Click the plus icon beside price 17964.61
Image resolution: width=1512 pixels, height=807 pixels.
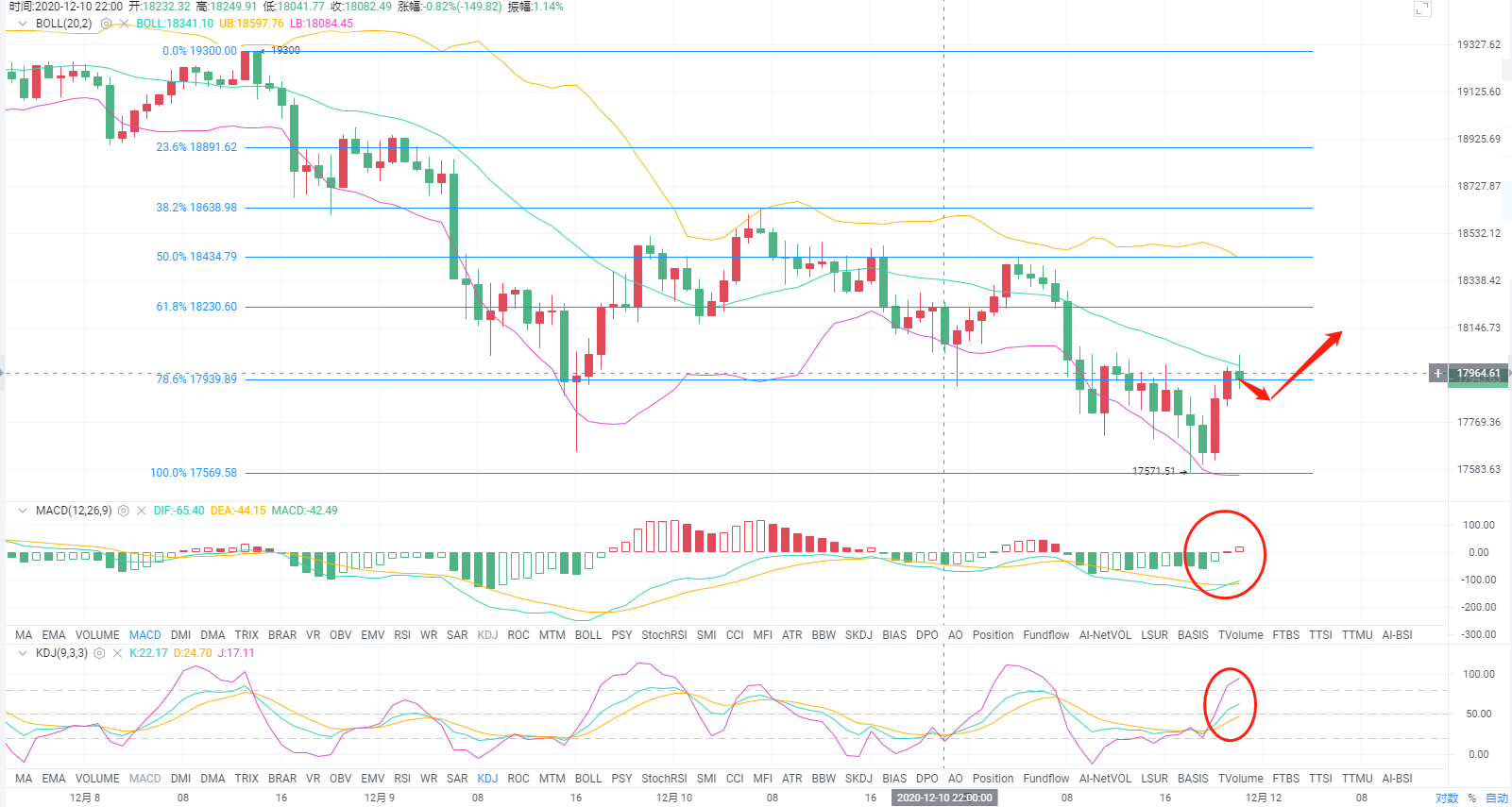pos(1437,374)
